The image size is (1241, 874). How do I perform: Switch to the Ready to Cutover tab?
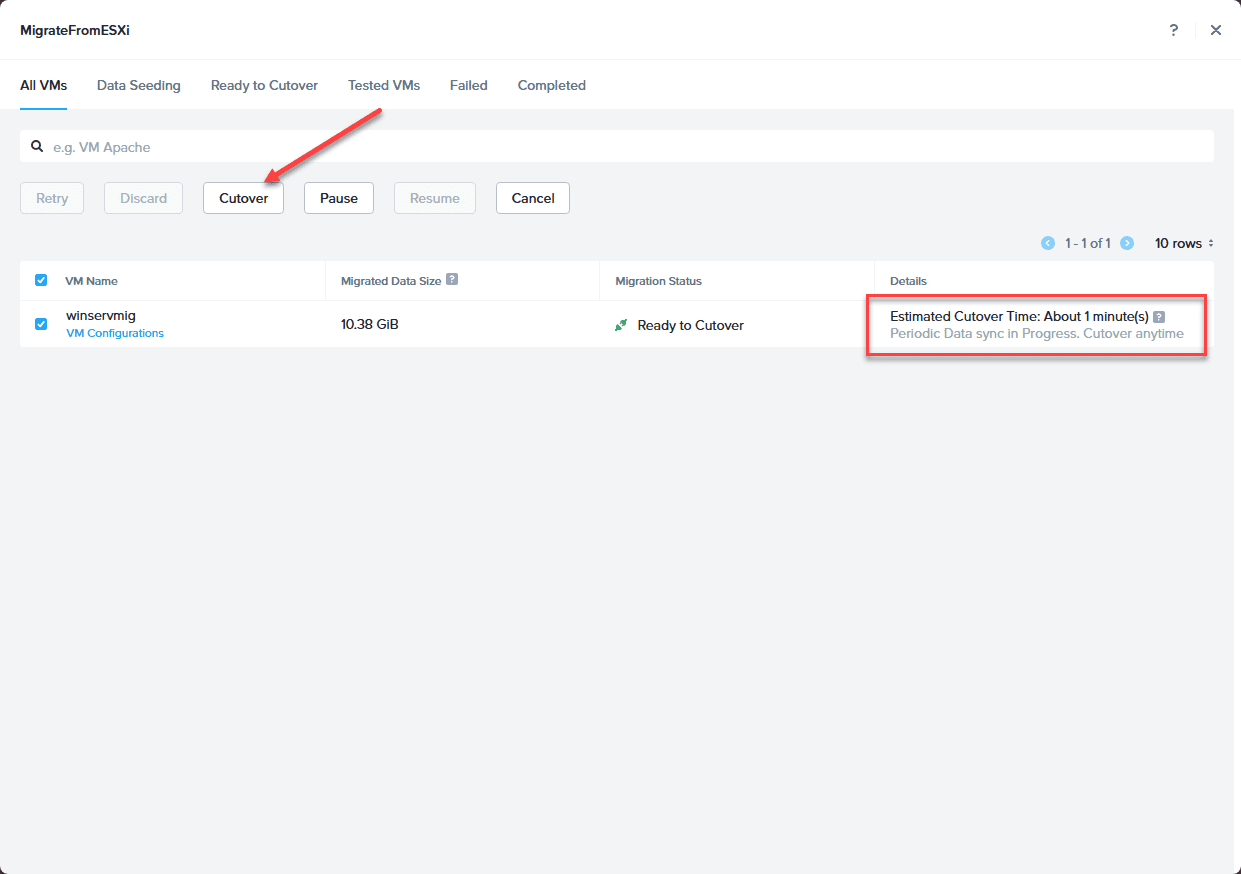(264, 85)
